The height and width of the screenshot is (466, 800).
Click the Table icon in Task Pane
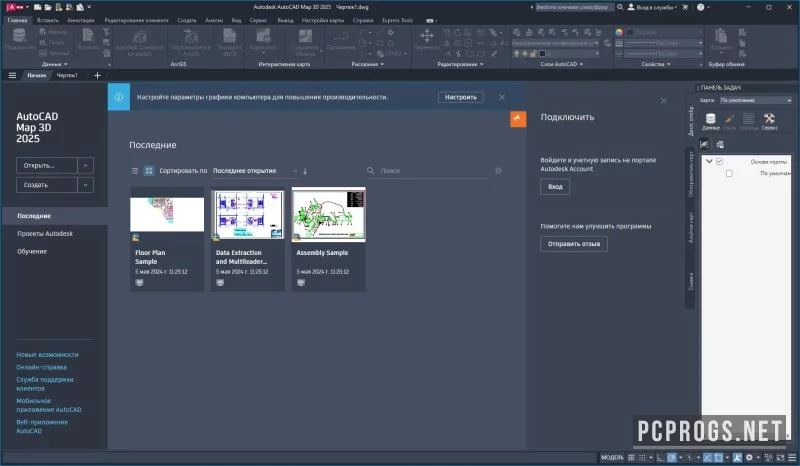pyautogui.click(x=748, y=119)
